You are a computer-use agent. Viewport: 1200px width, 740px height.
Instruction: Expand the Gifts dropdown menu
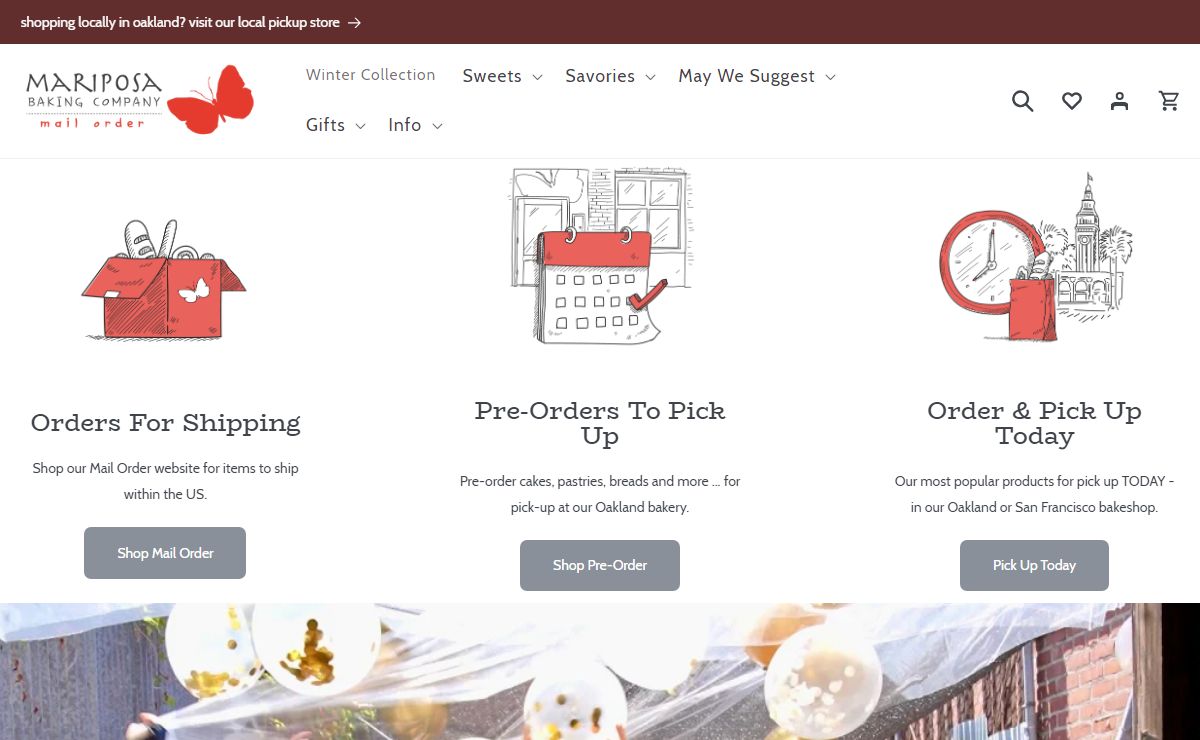click(336, 125)
